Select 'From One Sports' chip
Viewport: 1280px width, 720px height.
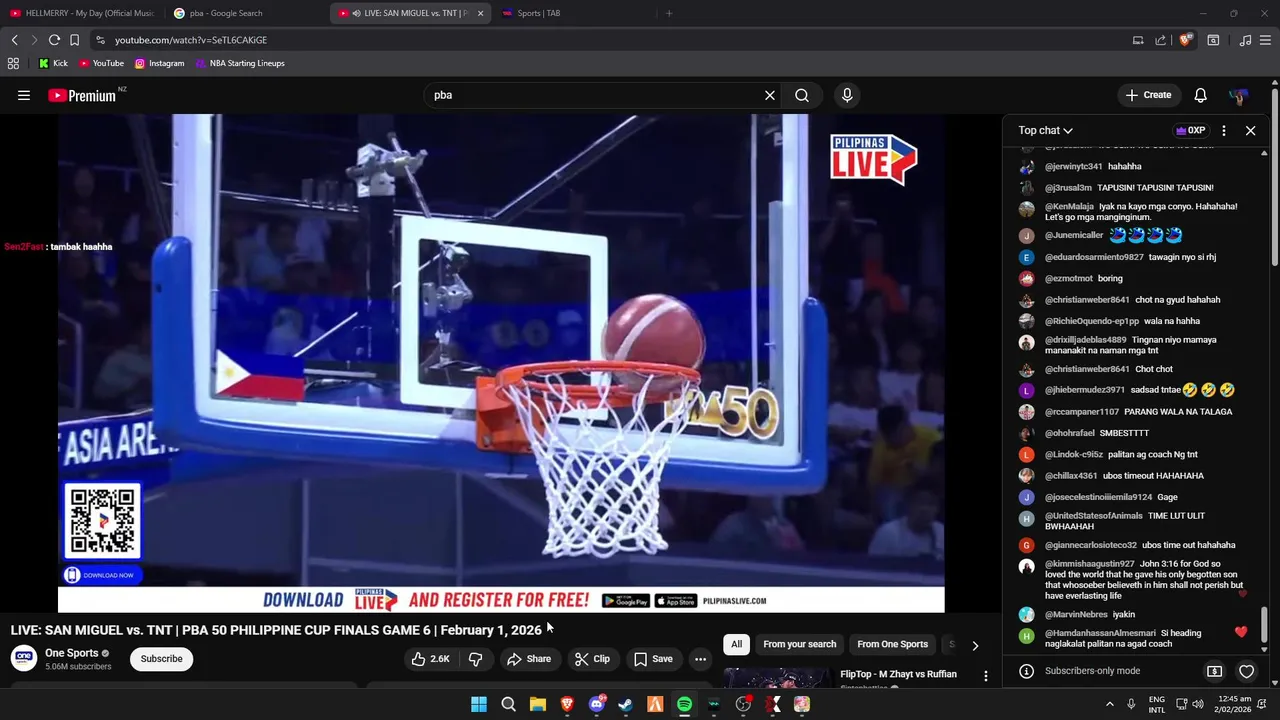coord(892,644)
